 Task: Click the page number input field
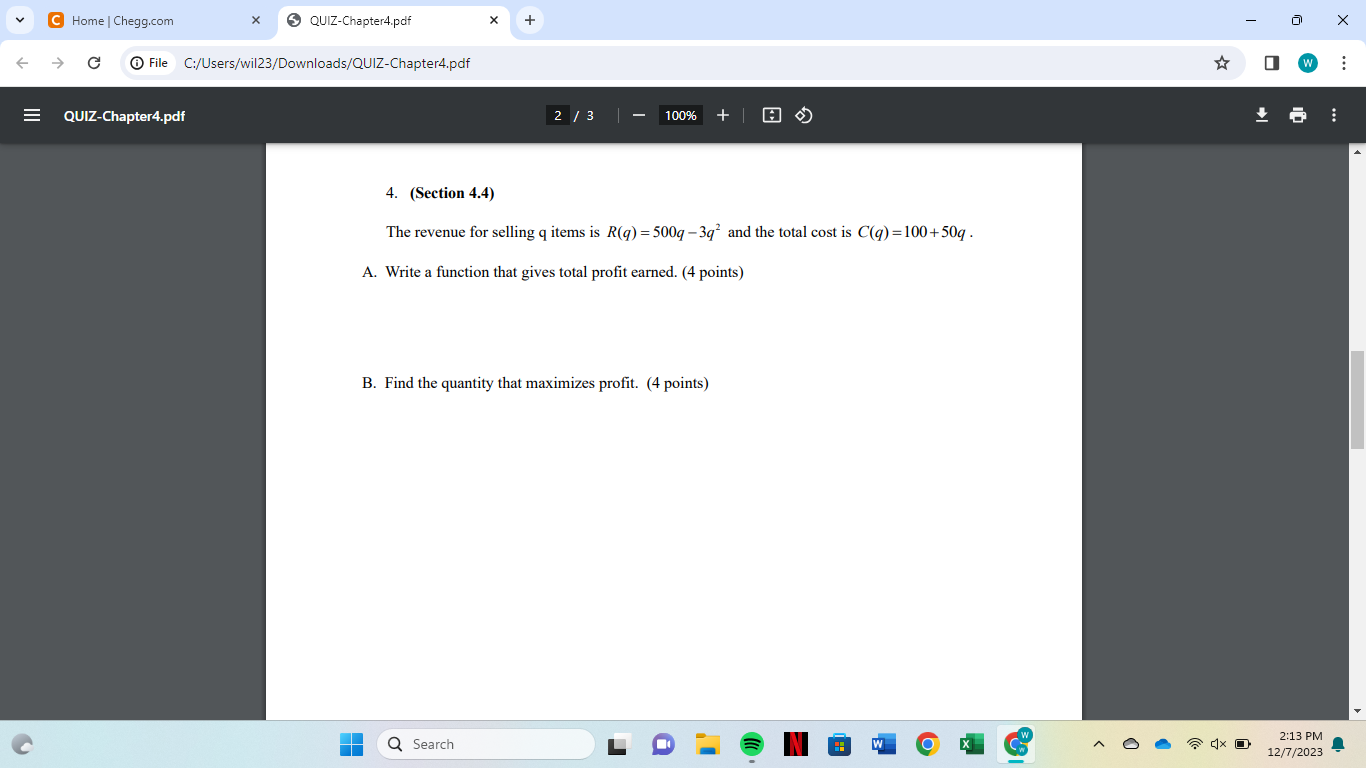560,115
